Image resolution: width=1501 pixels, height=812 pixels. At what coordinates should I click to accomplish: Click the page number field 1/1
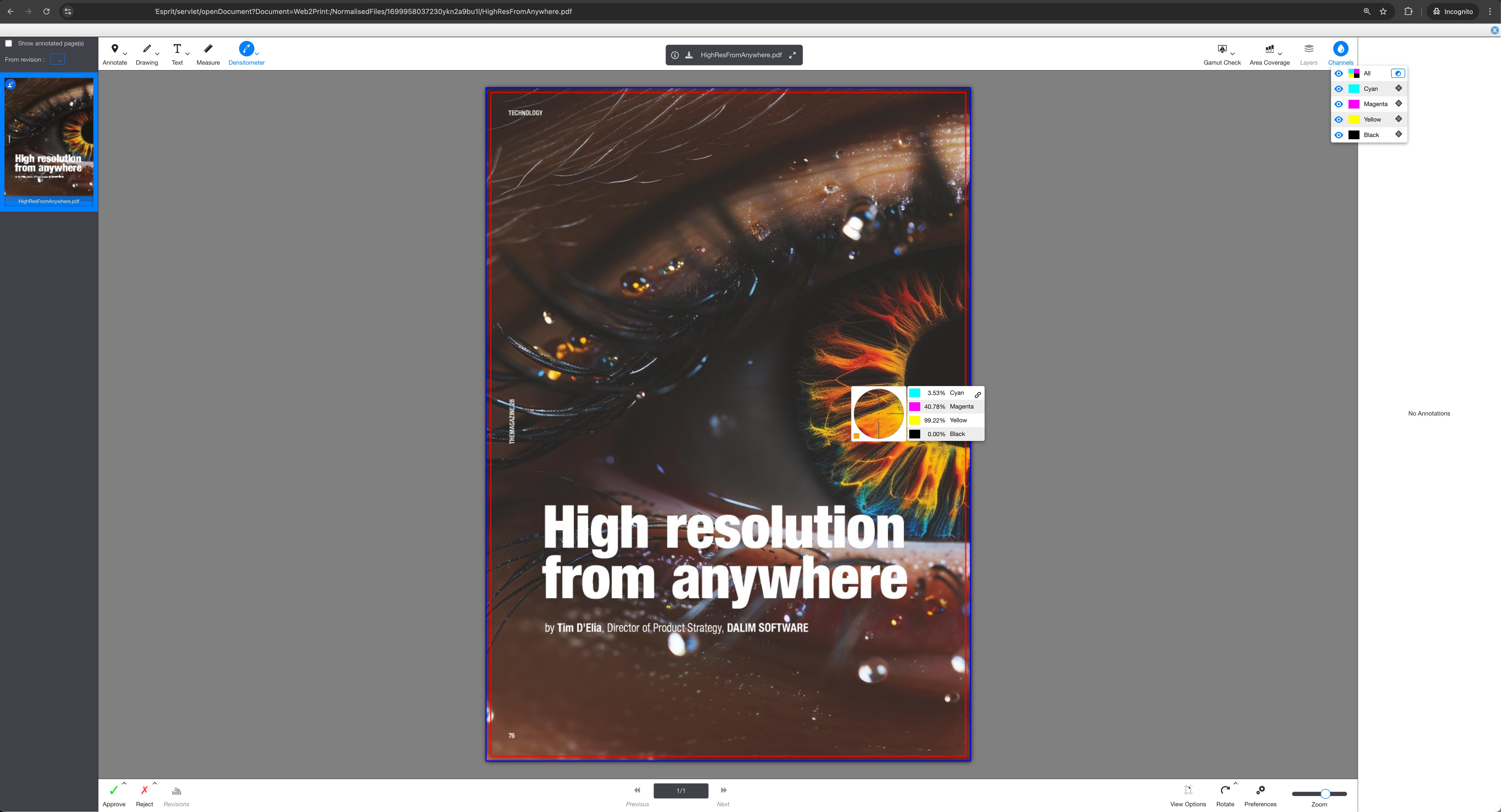point(681,791)
